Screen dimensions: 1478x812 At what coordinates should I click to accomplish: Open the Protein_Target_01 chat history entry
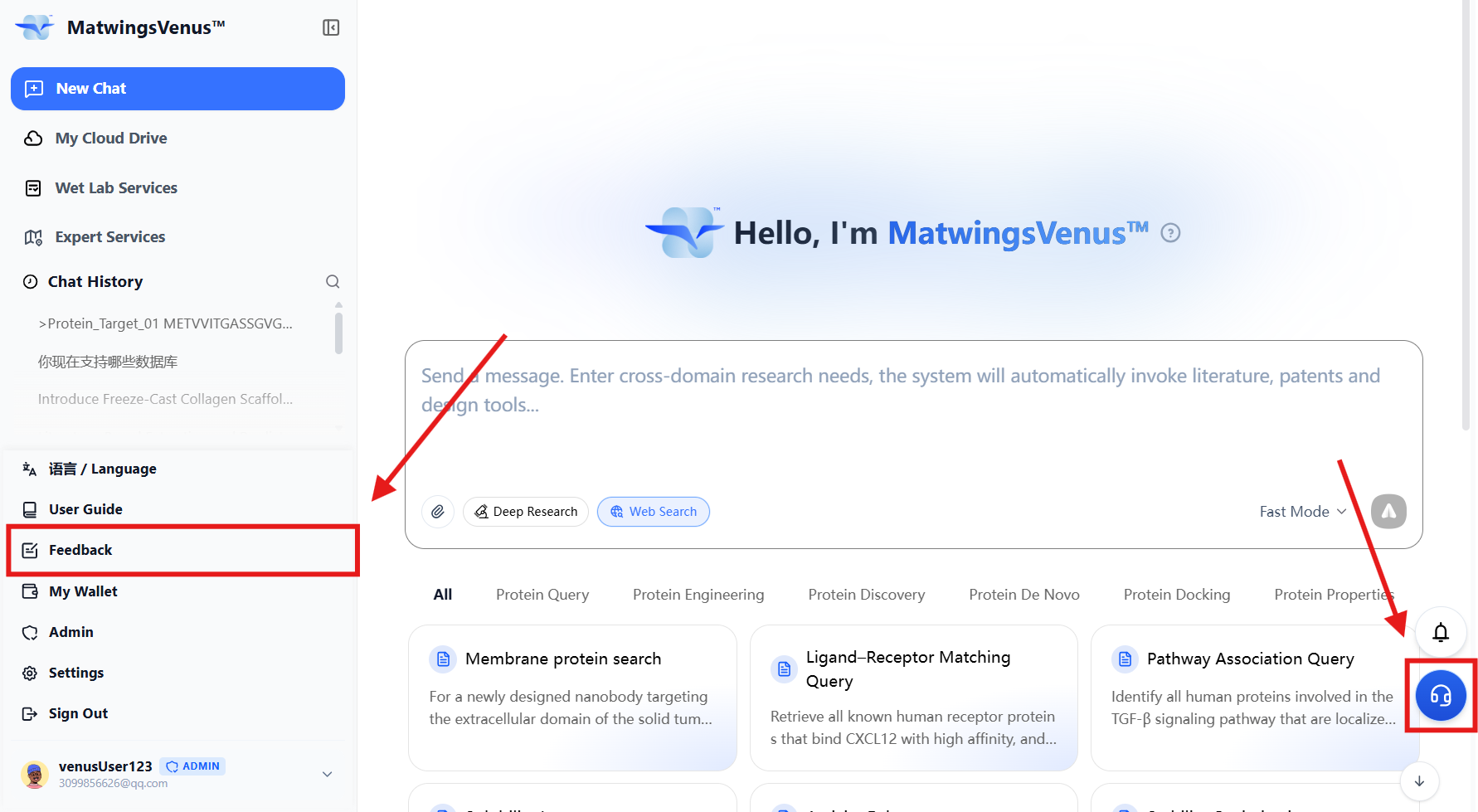(165, 323)
